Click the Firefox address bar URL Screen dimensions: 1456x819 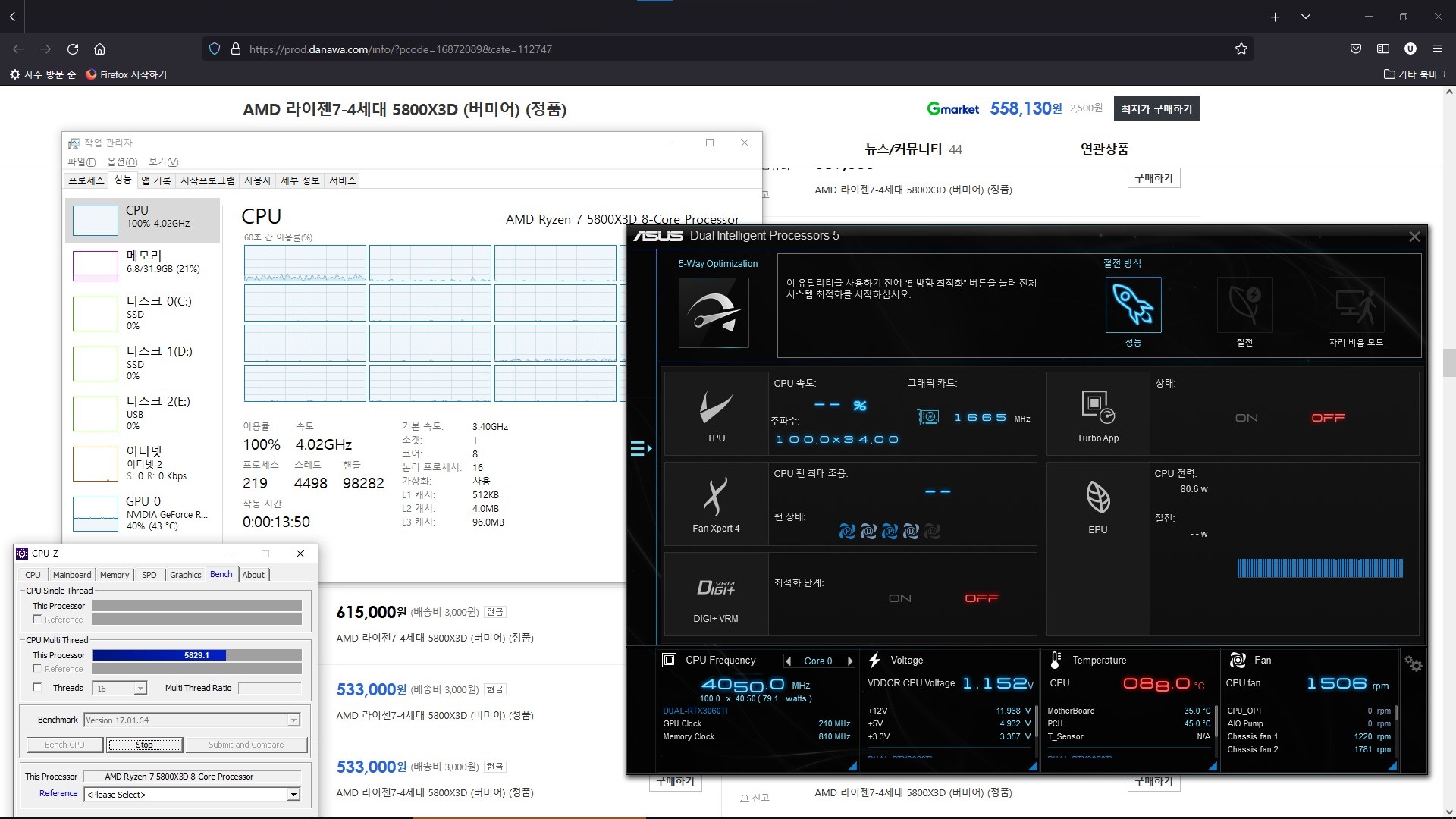point(400,49)
